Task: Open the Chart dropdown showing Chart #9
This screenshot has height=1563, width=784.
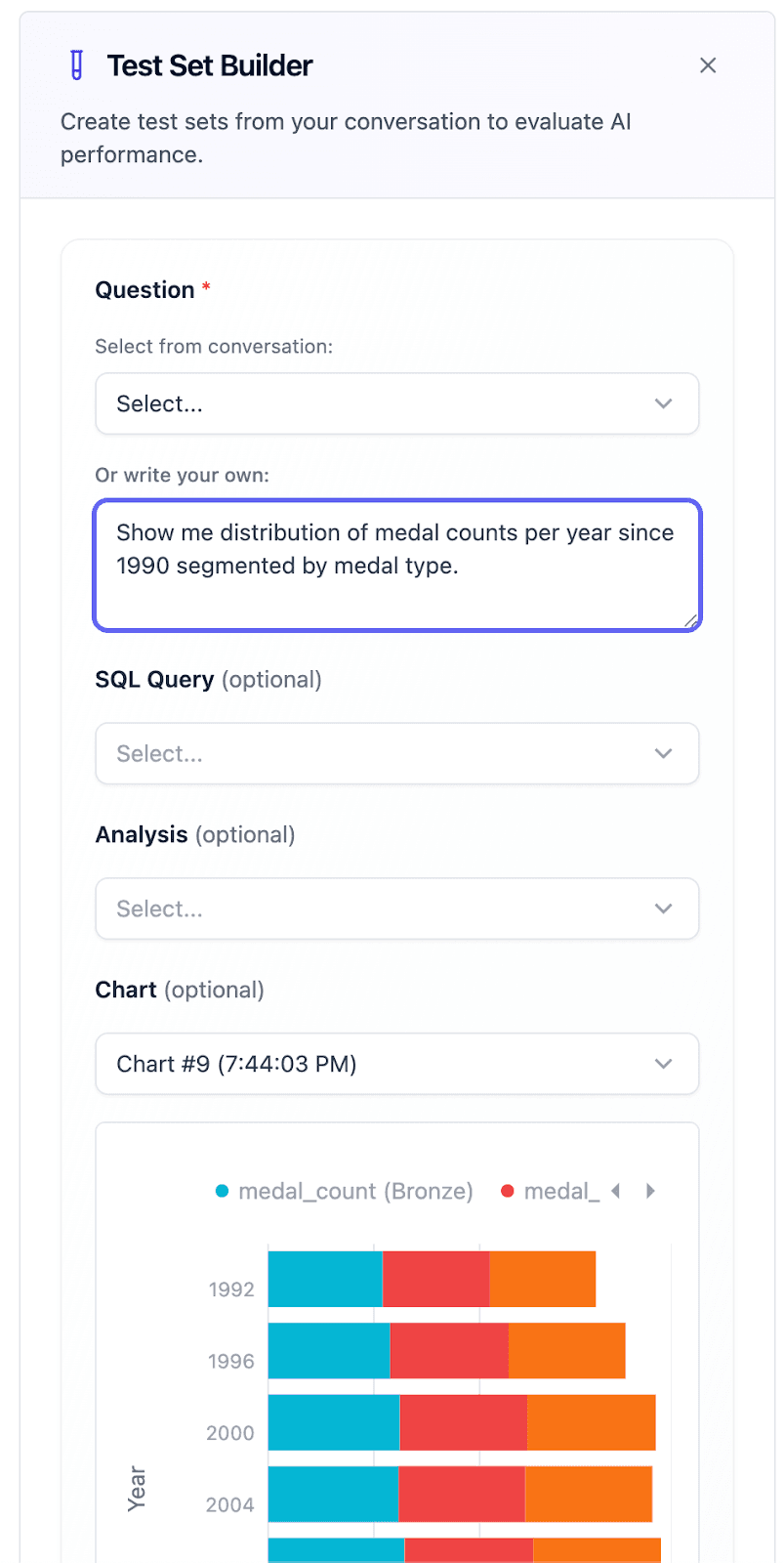Action: (x=396, y=1064)
